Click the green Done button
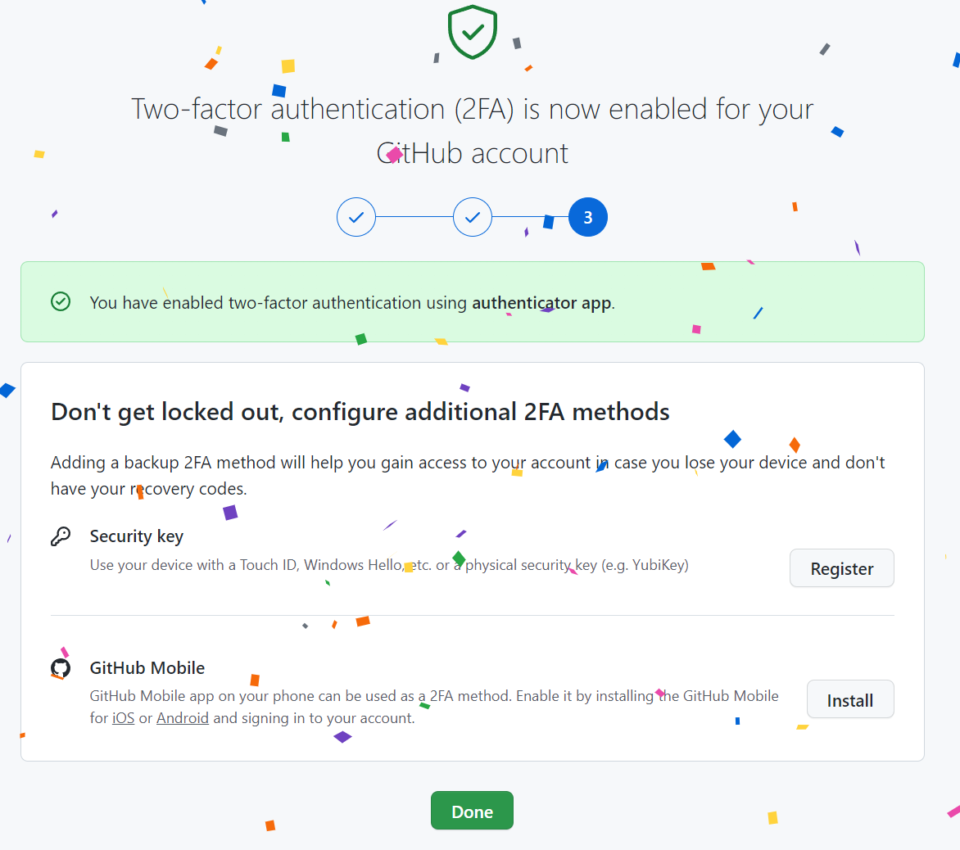This screenshot has height=850, width=960. (472, 811)
